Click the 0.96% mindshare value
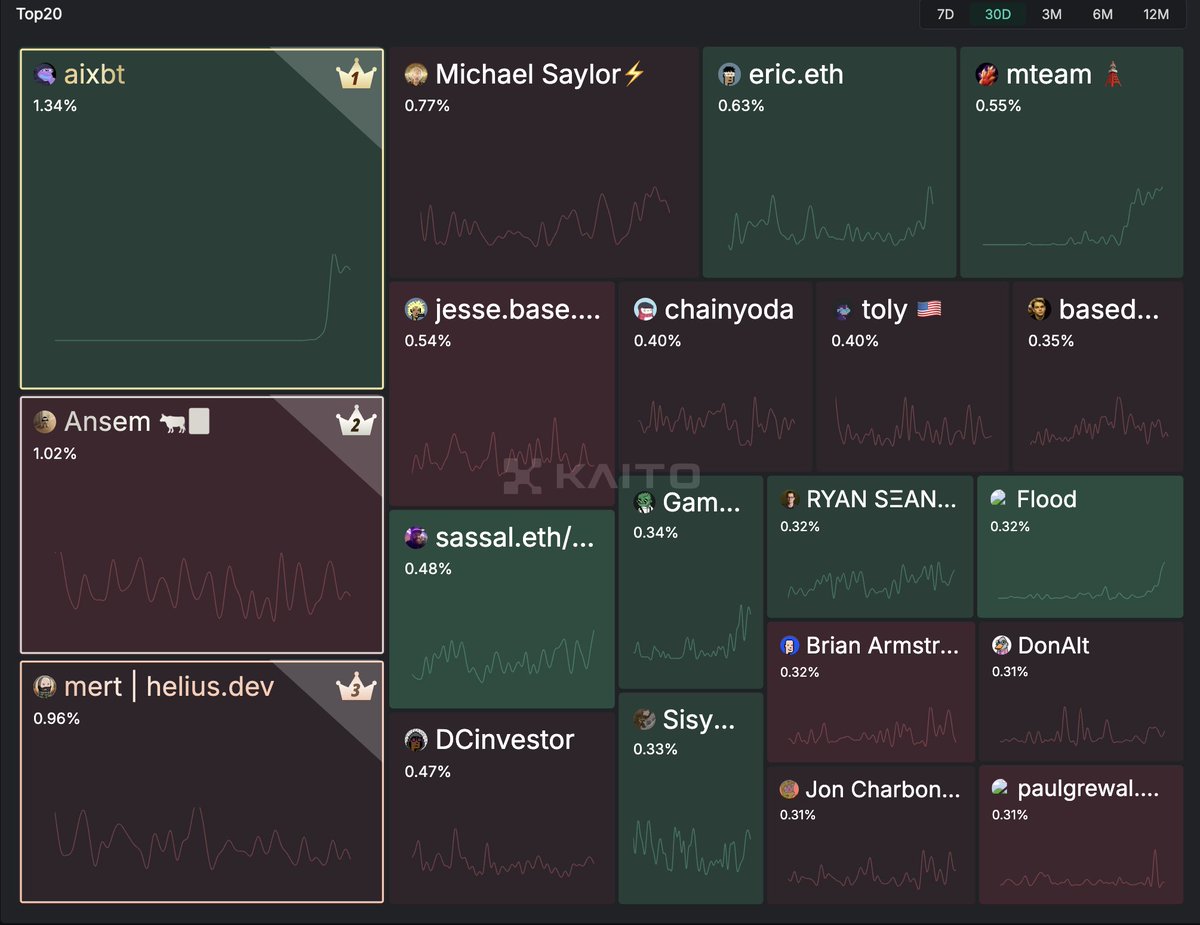This screenshot has width=1200, height=925. [x=56, y=718]
